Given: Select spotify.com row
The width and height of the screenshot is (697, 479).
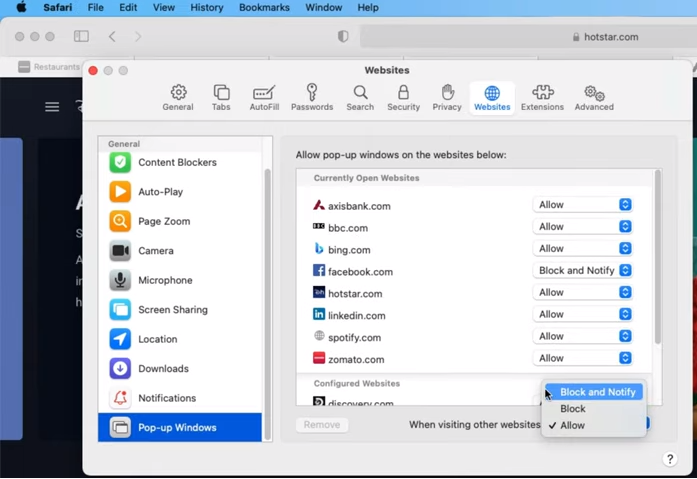Looking at the screenshot, I should coord(473,337).
